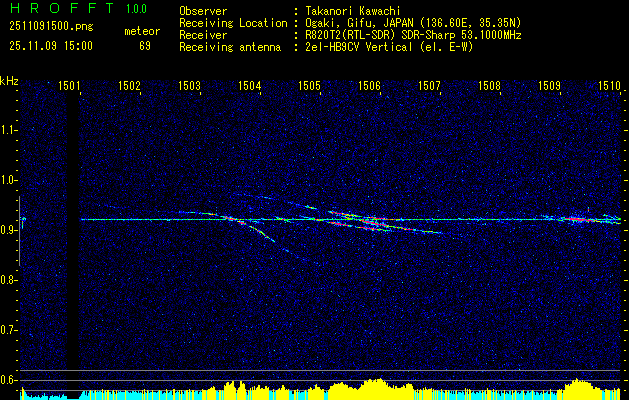Click the Receiving antenna label
Screen dimensions: 629x400
pyautogui.click(x=230, y=47)
